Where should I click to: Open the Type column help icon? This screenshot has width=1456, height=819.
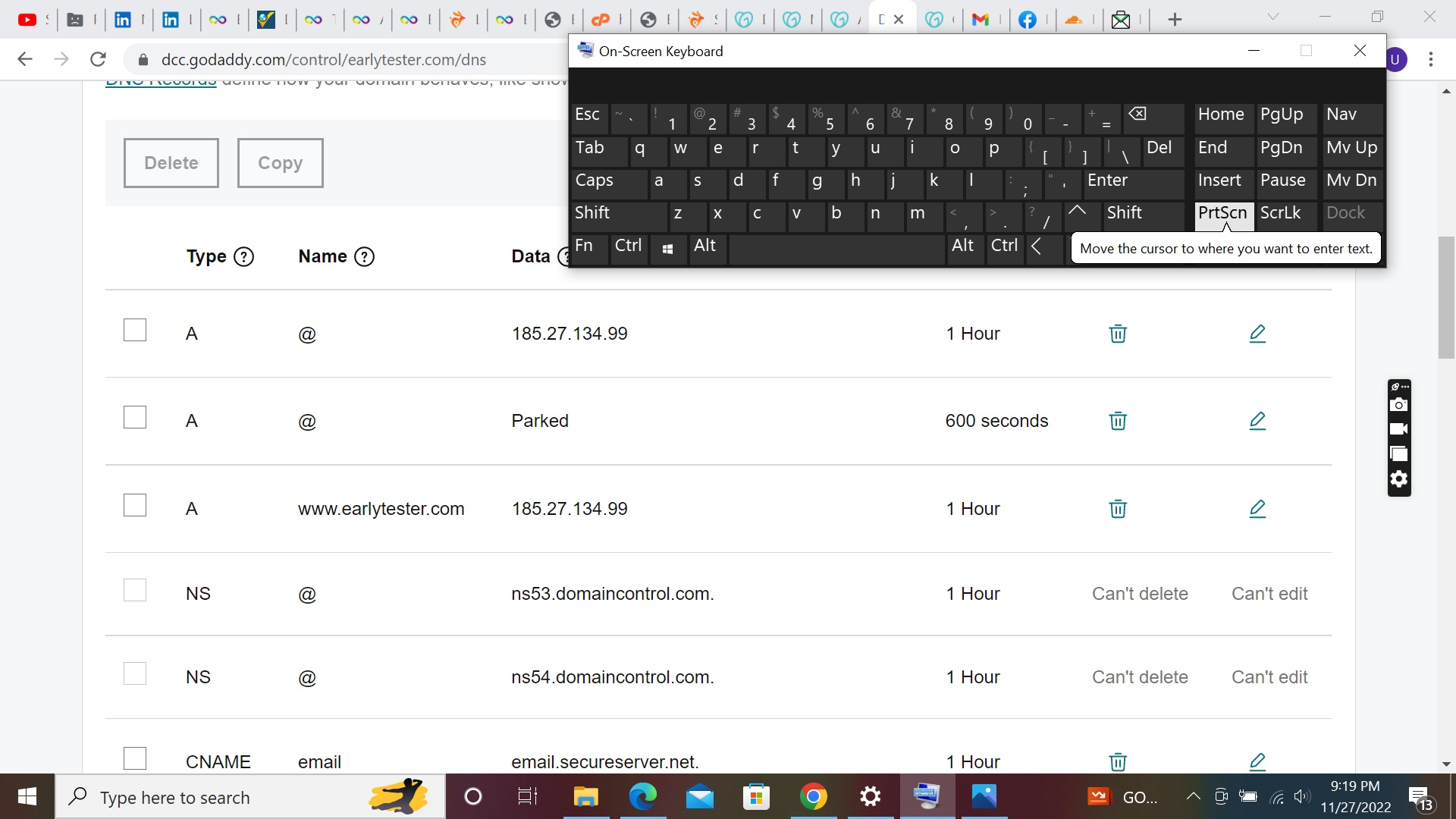click(243, 257)
